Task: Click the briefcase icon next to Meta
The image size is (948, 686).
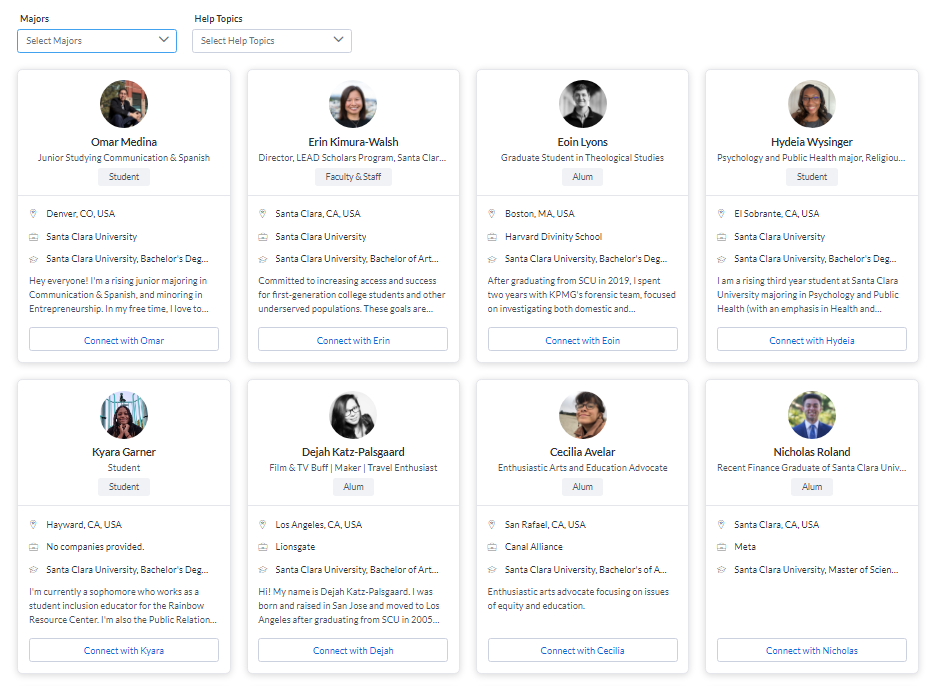Action: tap(722, 547)
